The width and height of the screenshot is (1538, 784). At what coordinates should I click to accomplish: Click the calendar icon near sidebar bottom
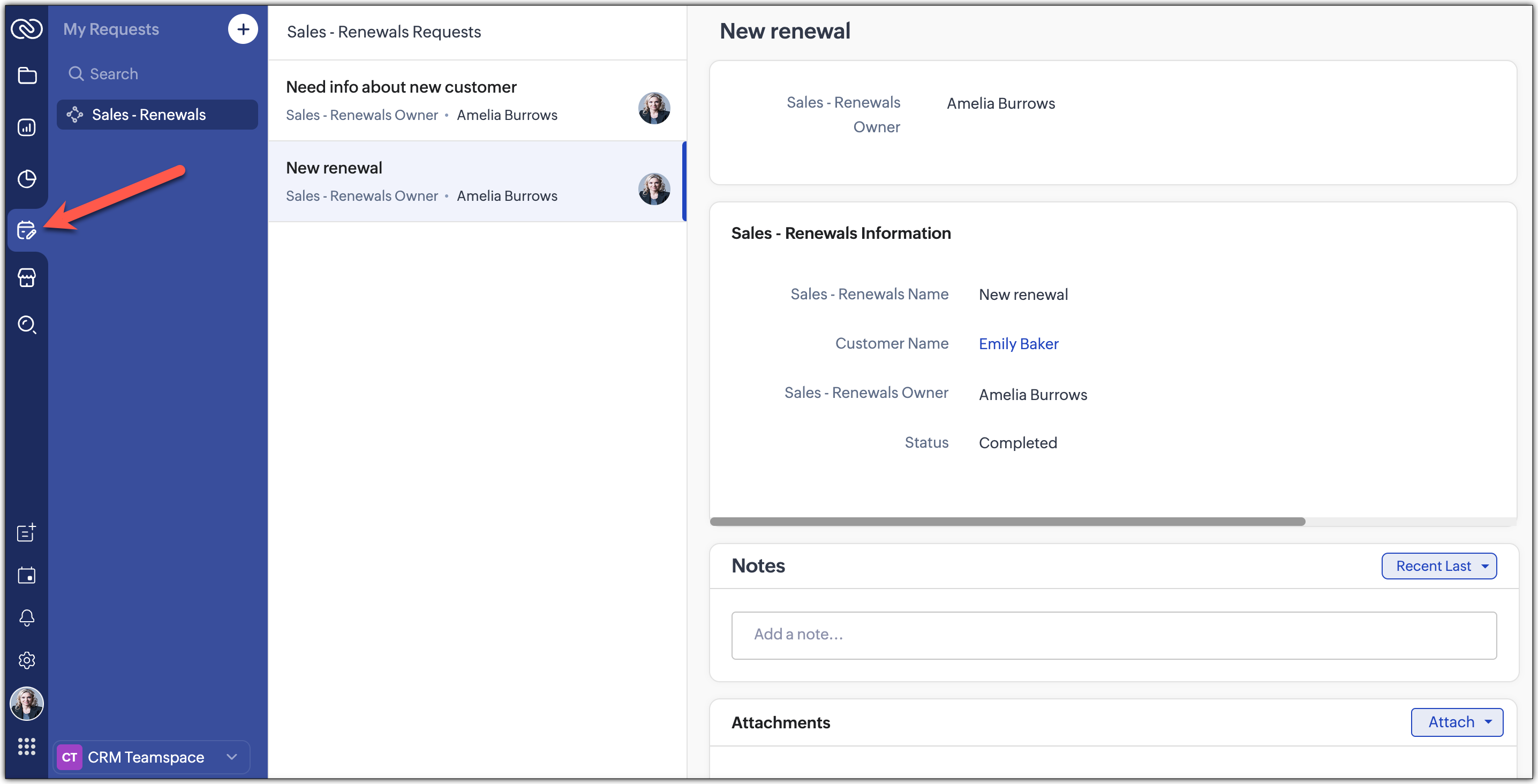point(27,576)
